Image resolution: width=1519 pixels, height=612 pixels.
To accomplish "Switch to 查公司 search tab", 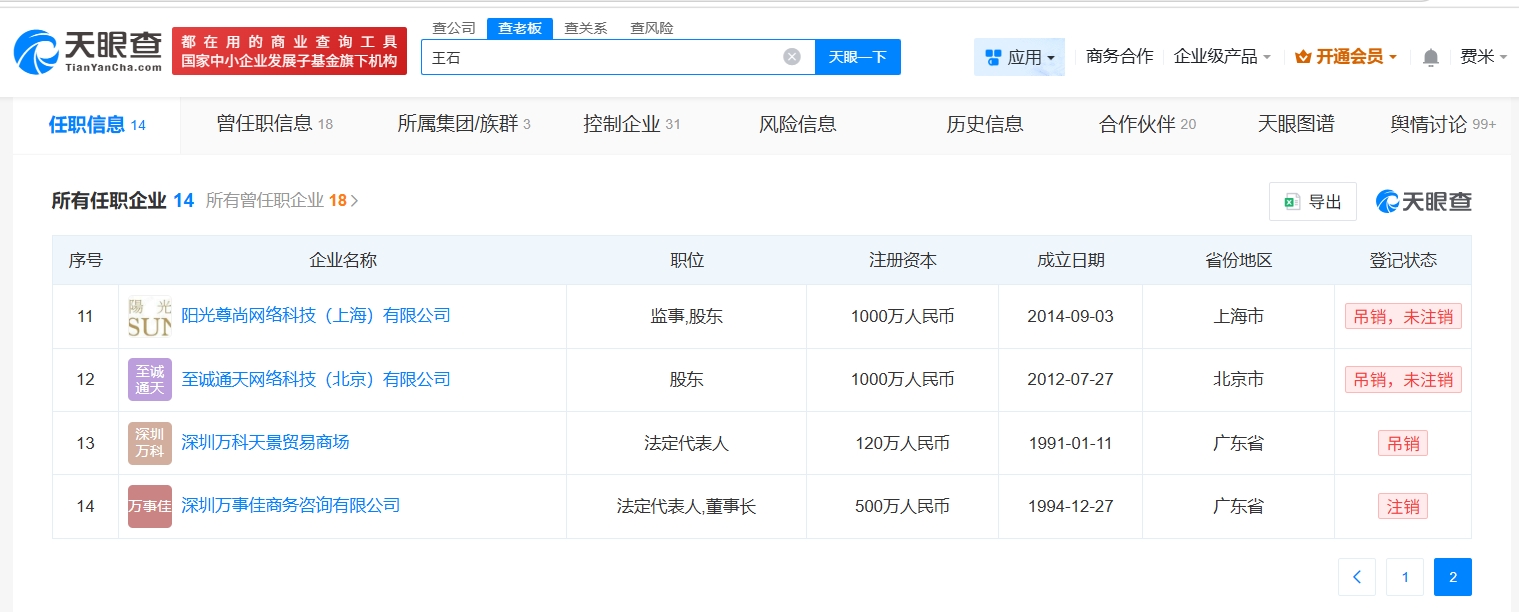I will pyautogui.click(x=454, y=28).
